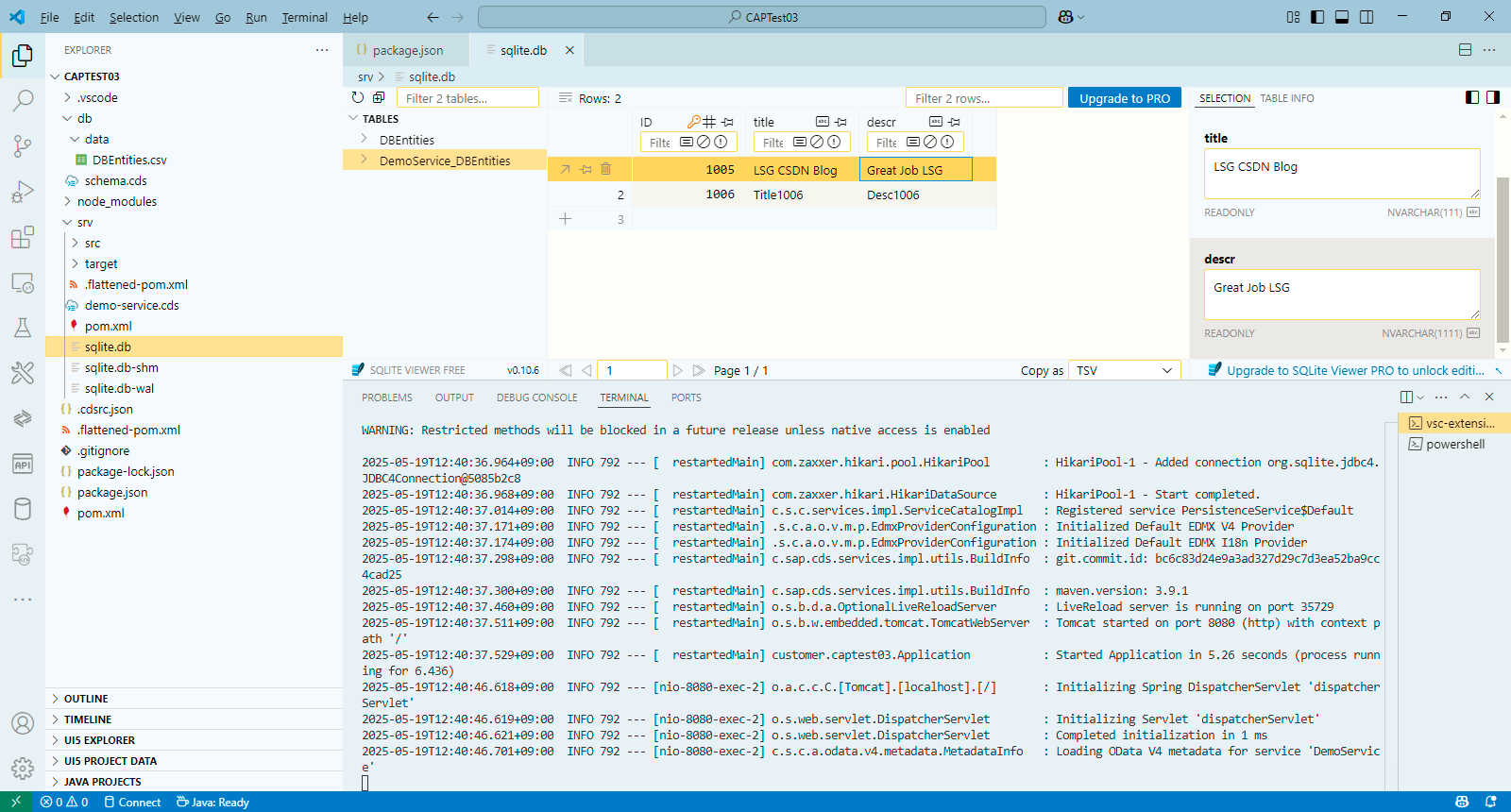Open the Manage gear in activity bar
The image size is (1511, 812).
[23, 769]
